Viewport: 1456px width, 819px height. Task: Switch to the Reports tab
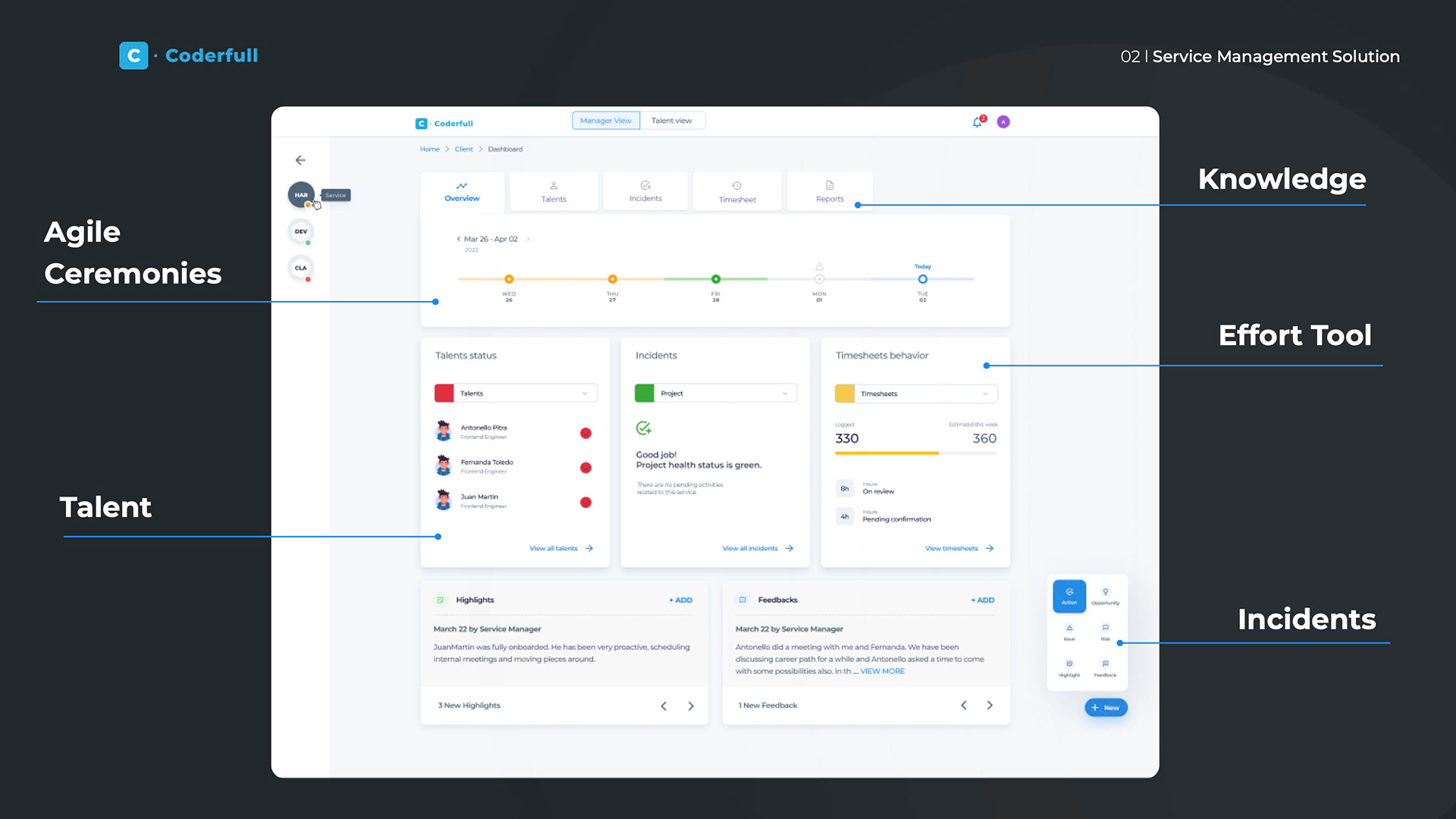(x=830, y=191)
